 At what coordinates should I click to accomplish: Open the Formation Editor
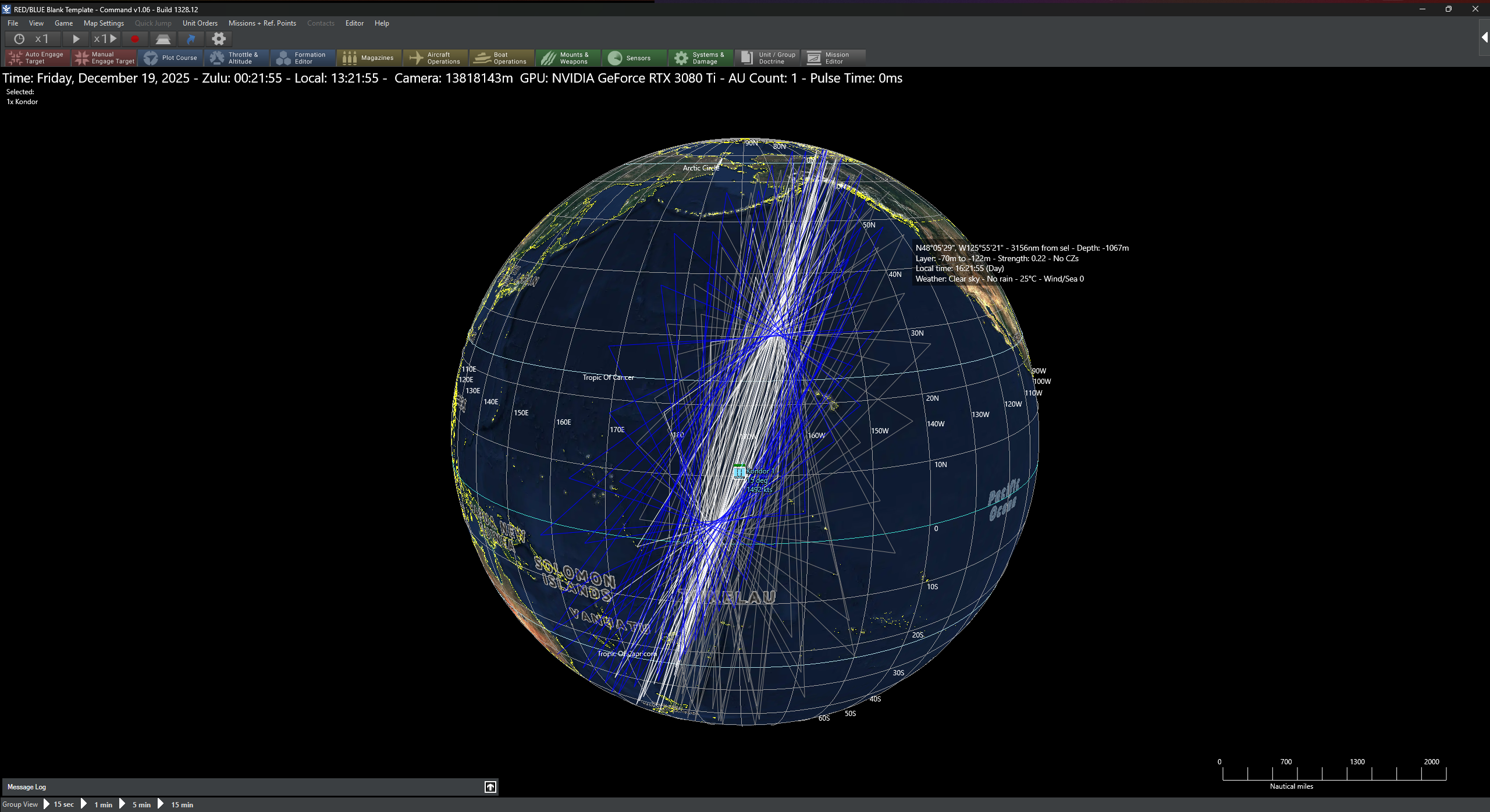[x=304, y=58]
